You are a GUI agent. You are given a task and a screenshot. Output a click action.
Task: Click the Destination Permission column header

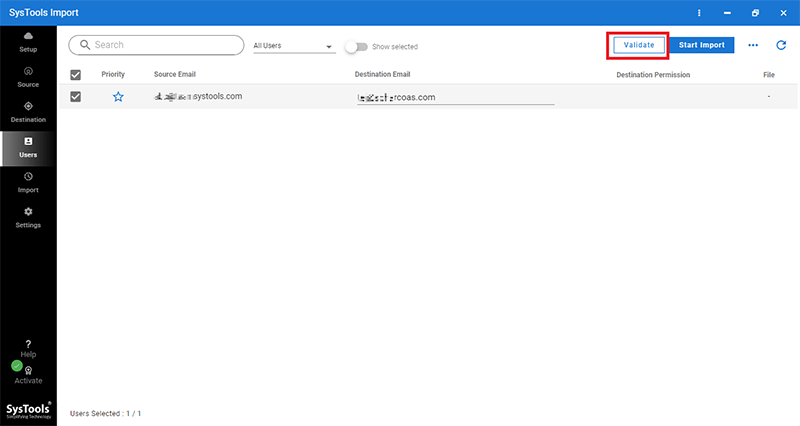coord(653,74)
